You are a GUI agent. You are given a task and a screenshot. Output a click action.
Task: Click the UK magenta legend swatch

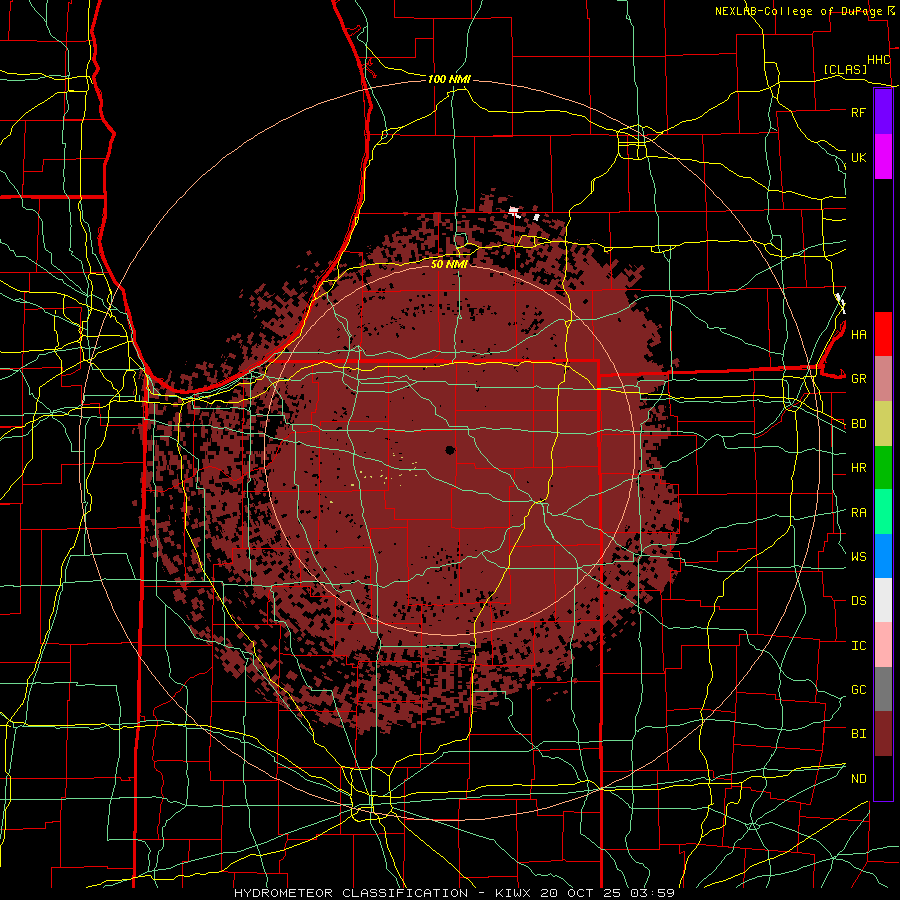[x=883, y=157]
